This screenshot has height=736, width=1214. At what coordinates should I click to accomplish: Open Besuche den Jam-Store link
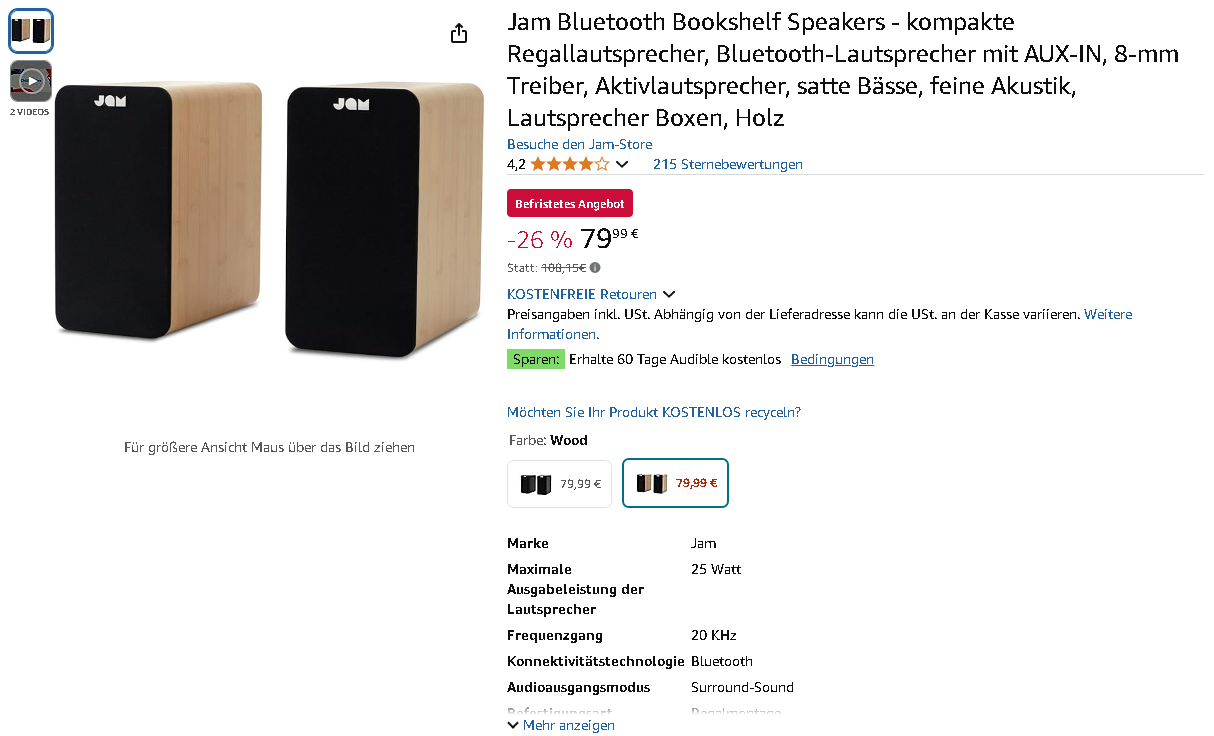pyautogui.click(x=579, y=144)
